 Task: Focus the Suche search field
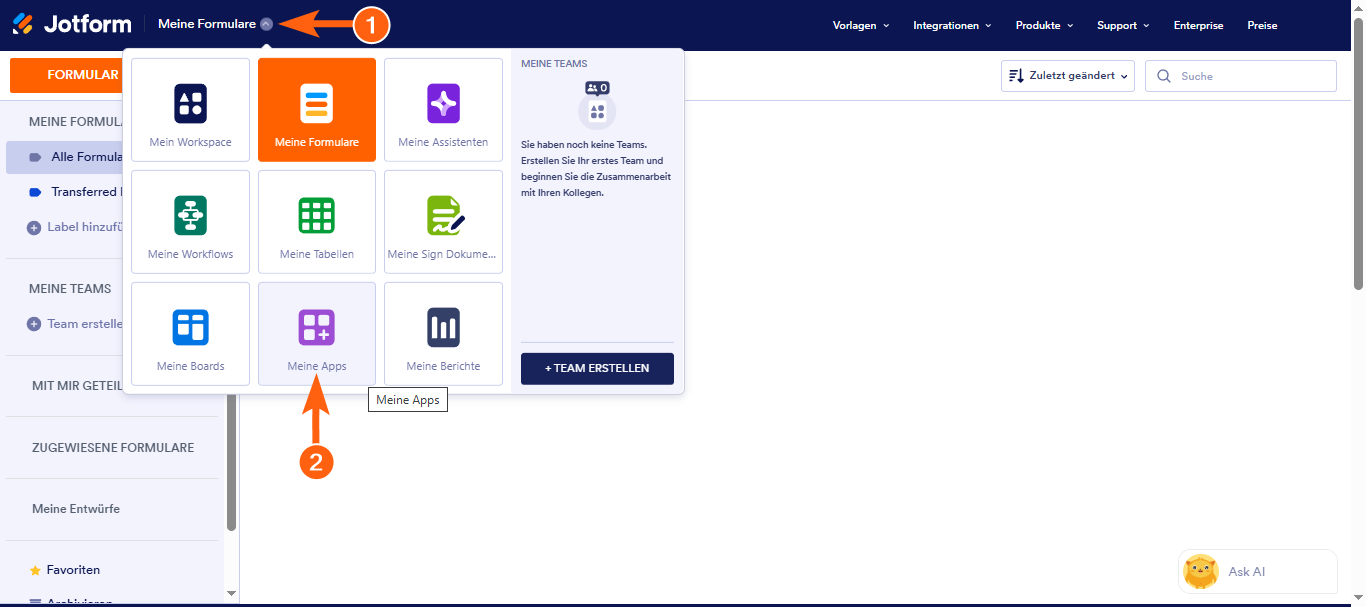(x=1241, y=76)
